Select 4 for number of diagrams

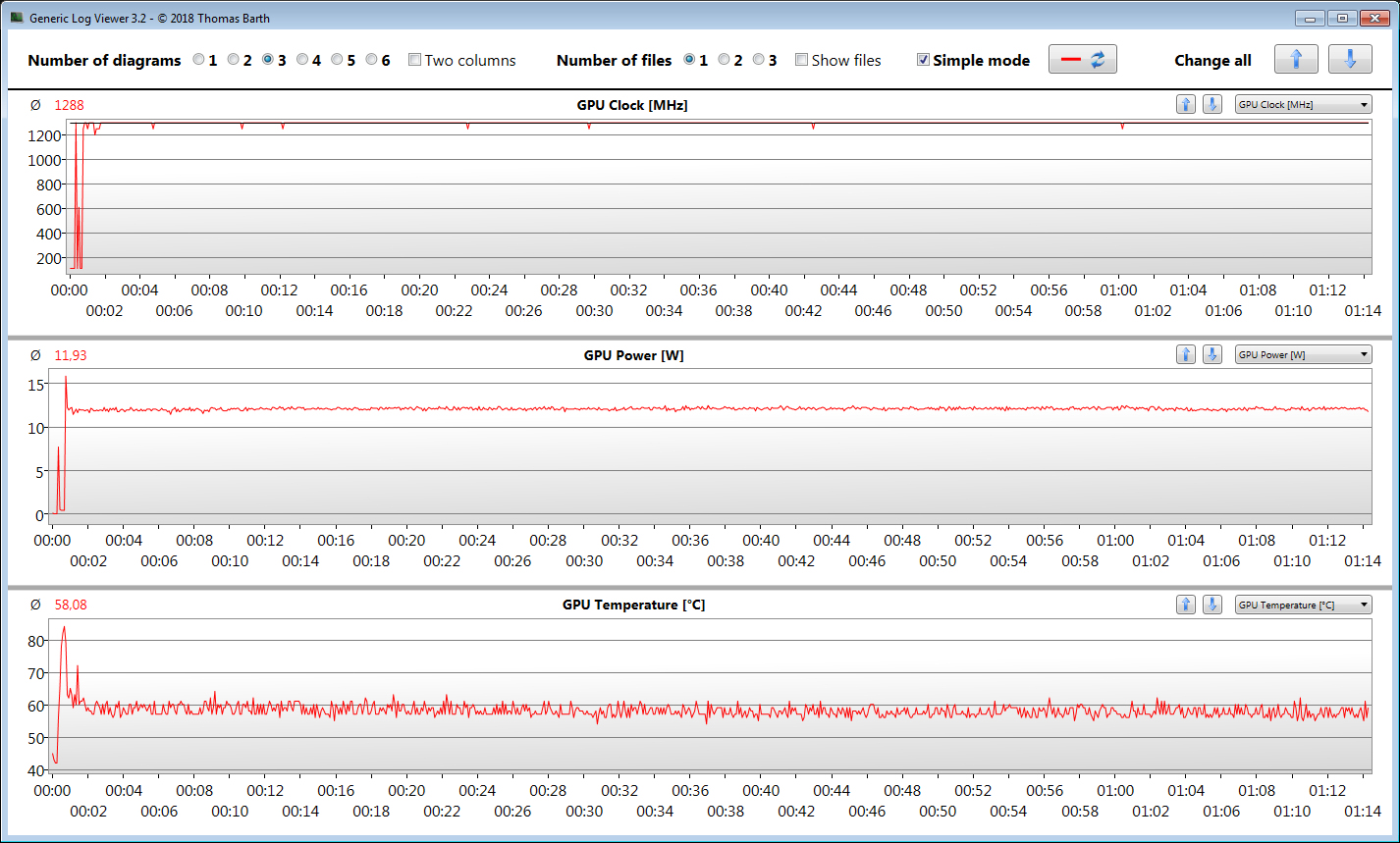click(x=302, y=60)
